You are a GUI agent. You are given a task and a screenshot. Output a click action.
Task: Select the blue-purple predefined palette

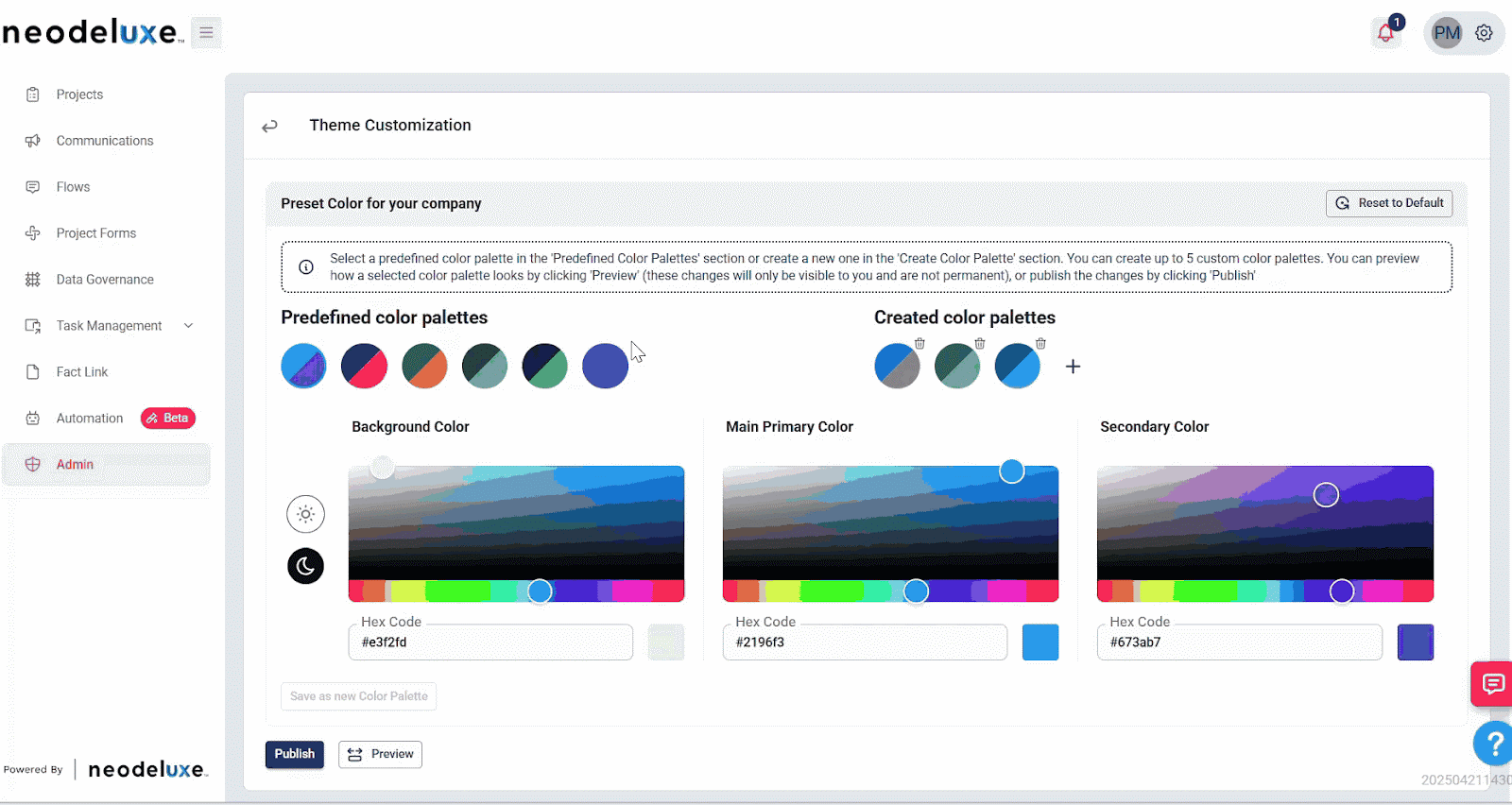coord(303,366)
